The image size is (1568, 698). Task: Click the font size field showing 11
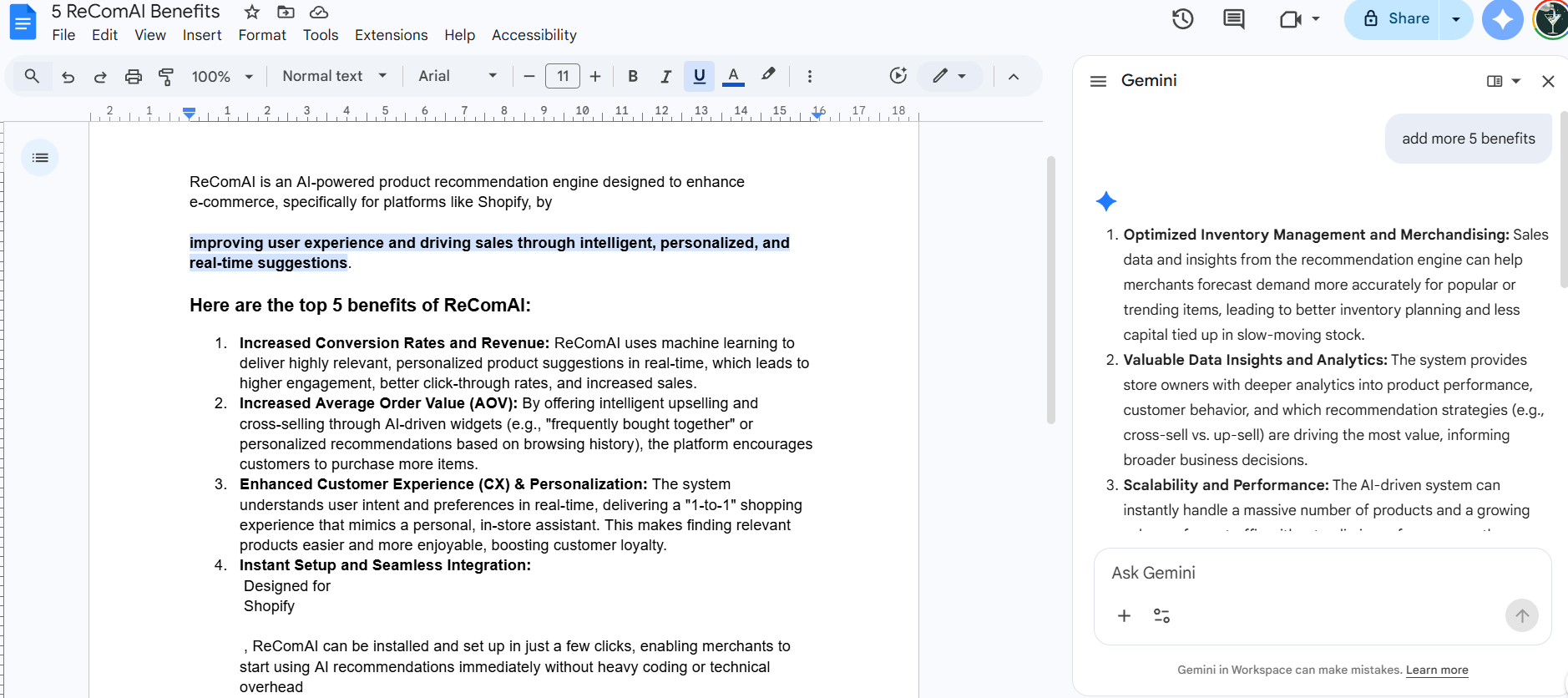(563, 76)
